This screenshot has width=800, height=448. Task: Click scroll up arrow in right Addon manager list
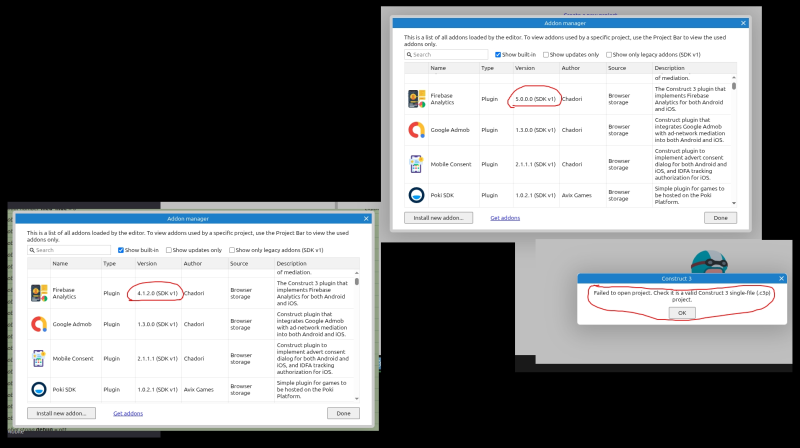point(734,78)
